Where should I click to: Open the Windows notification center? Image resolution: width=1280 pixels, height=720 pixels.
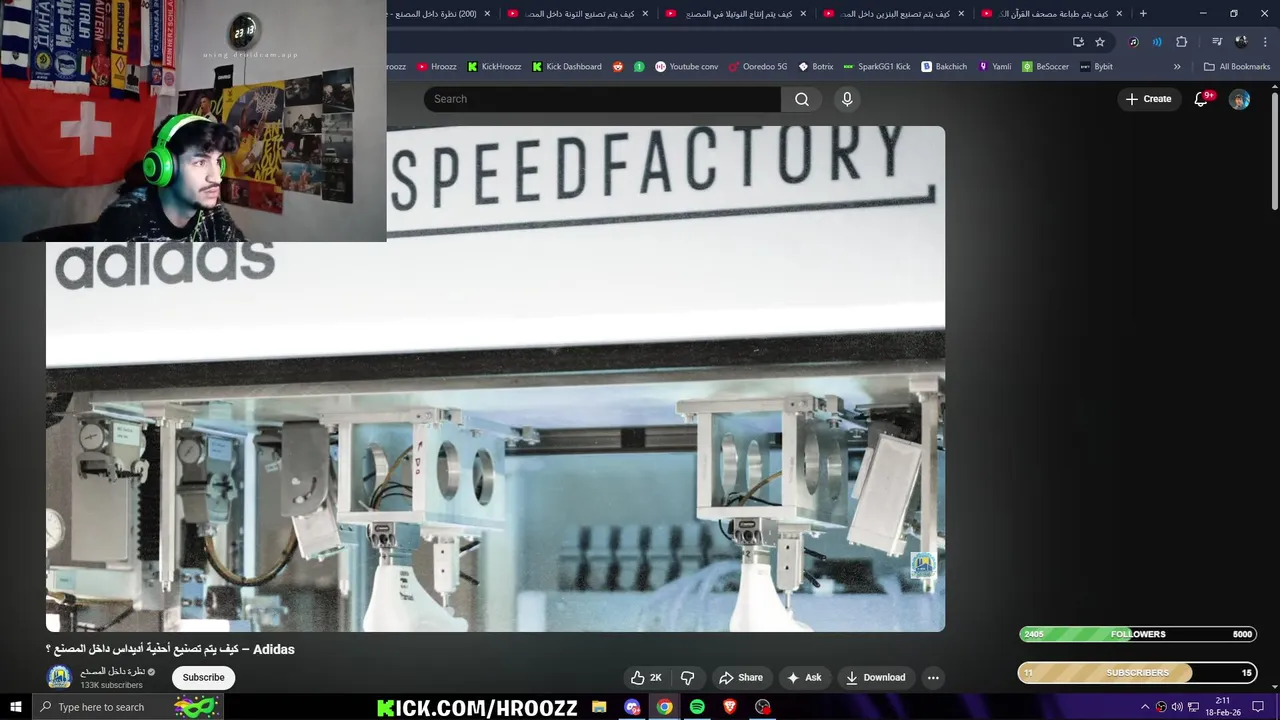tap(1258, 707)
